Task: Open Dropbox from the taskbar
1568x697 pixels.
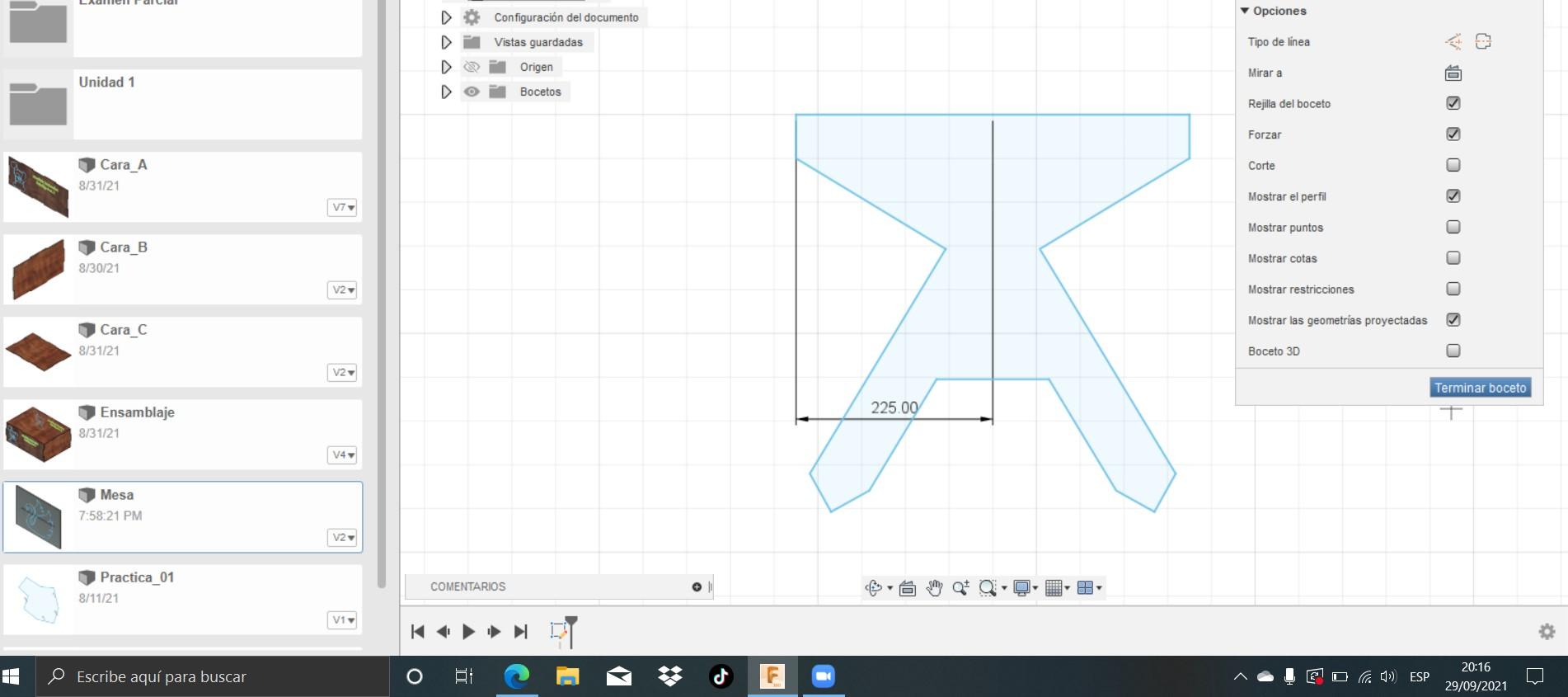Action: pyautogui.click(x=670, y=676)
